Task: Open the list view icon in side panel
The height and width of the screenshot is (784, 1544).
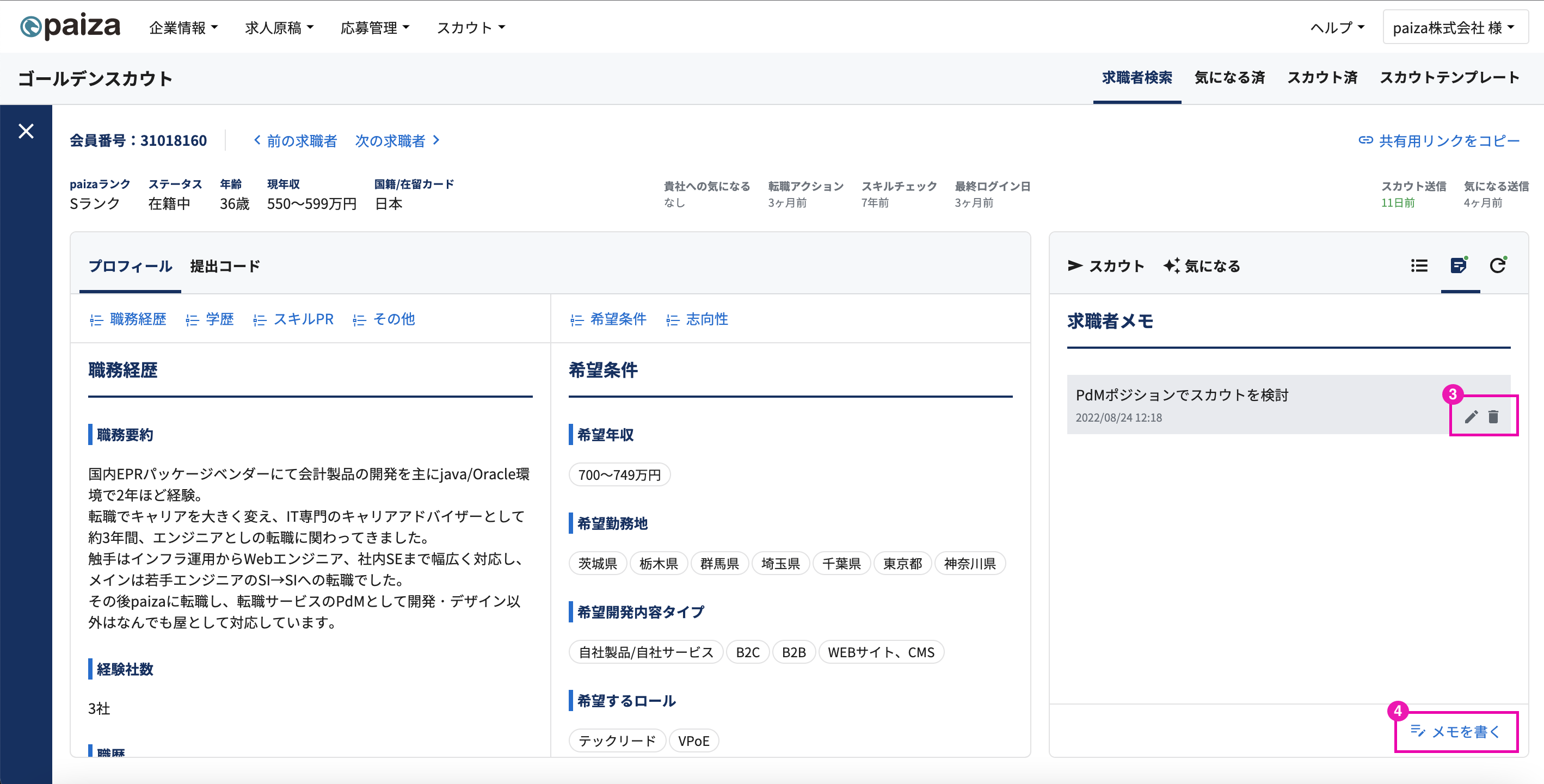Action: point(1419,266)
